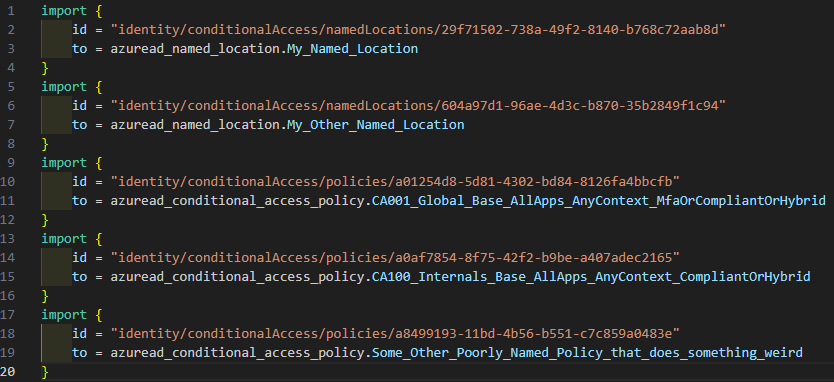Click CA100_Internals_Base policy name
Viewport: 834px width, 382px height.
tap(591, 277)
